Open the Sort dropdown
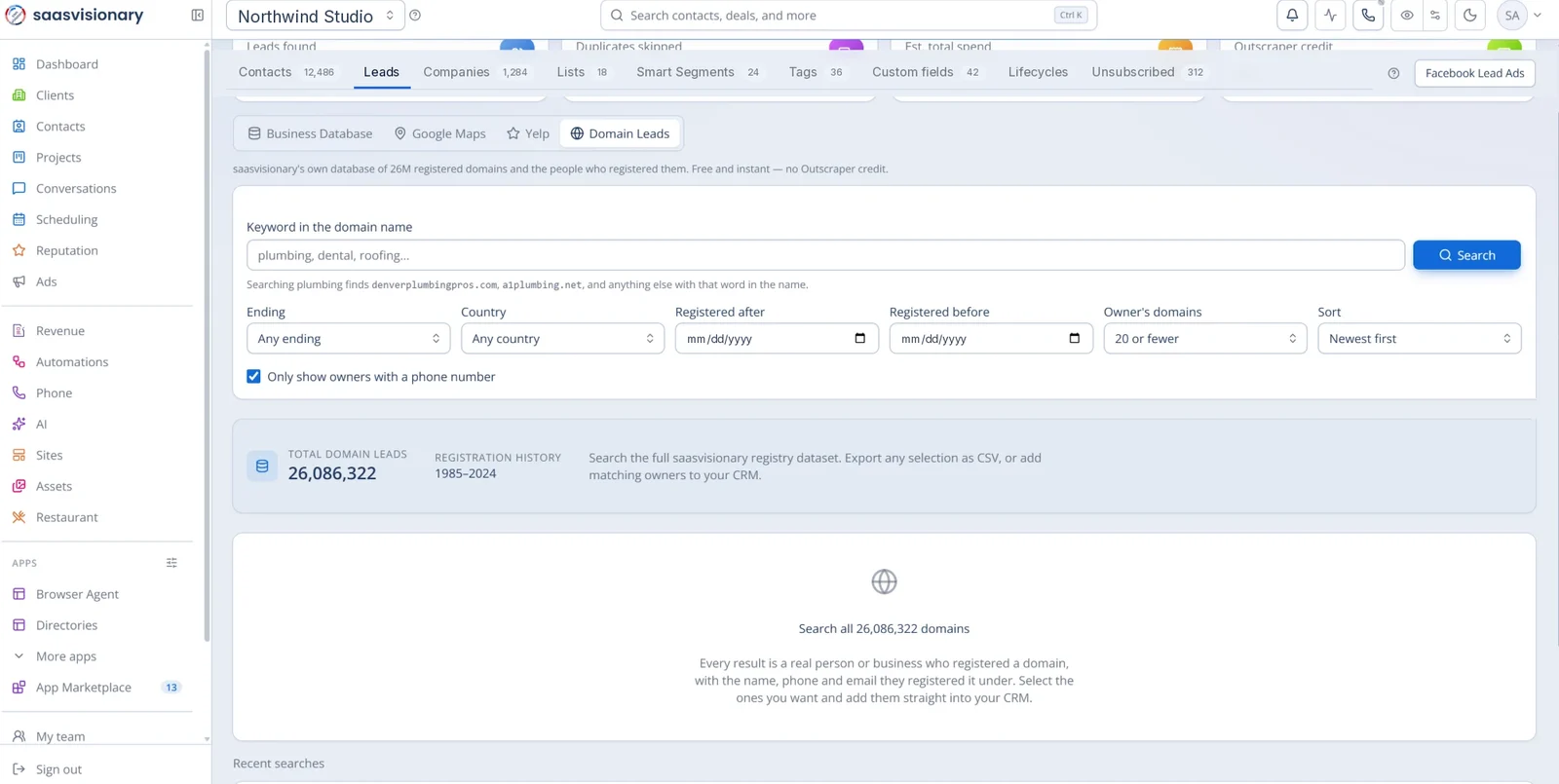 1420,339
